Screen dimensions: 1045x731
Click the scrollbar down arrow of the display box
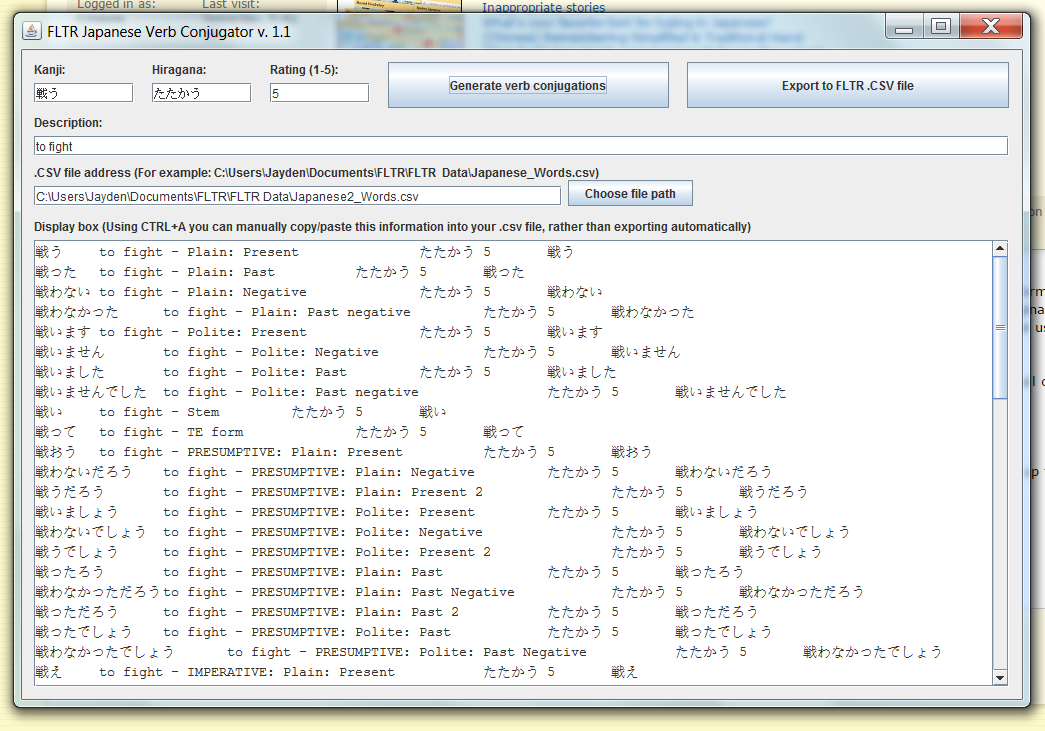pyautogui.click(x=1000, y=678)
